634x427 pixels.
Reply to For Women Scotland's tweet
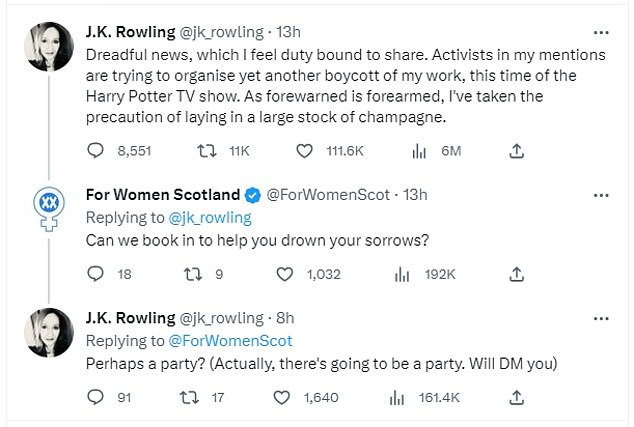click(96, 273)
